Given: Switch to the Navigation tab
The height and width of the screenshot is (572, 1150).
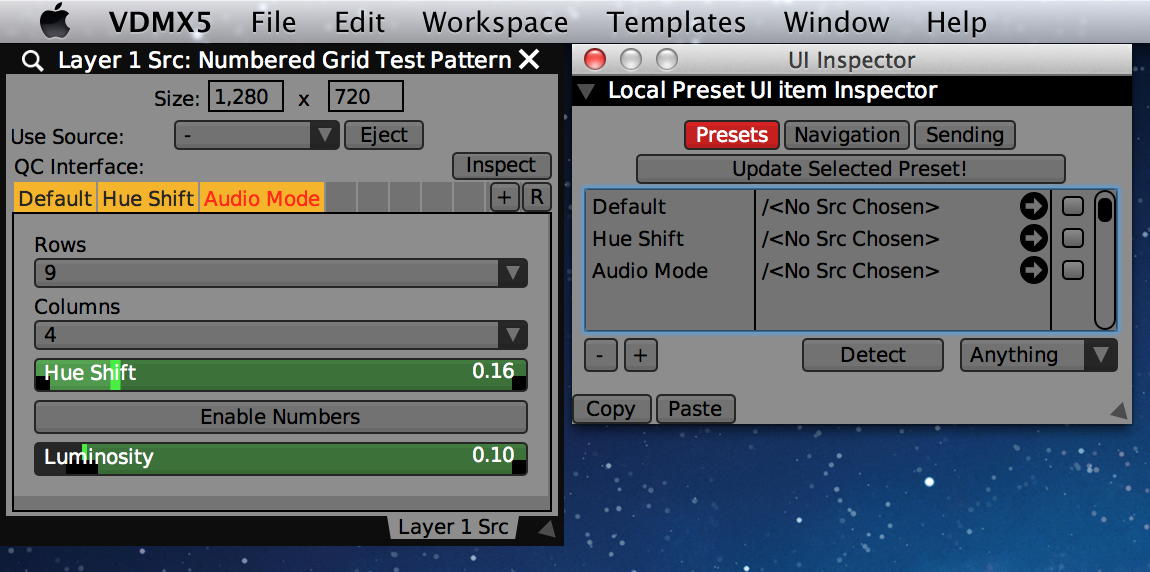Looking at the screenshot, I should coord(847,135).
